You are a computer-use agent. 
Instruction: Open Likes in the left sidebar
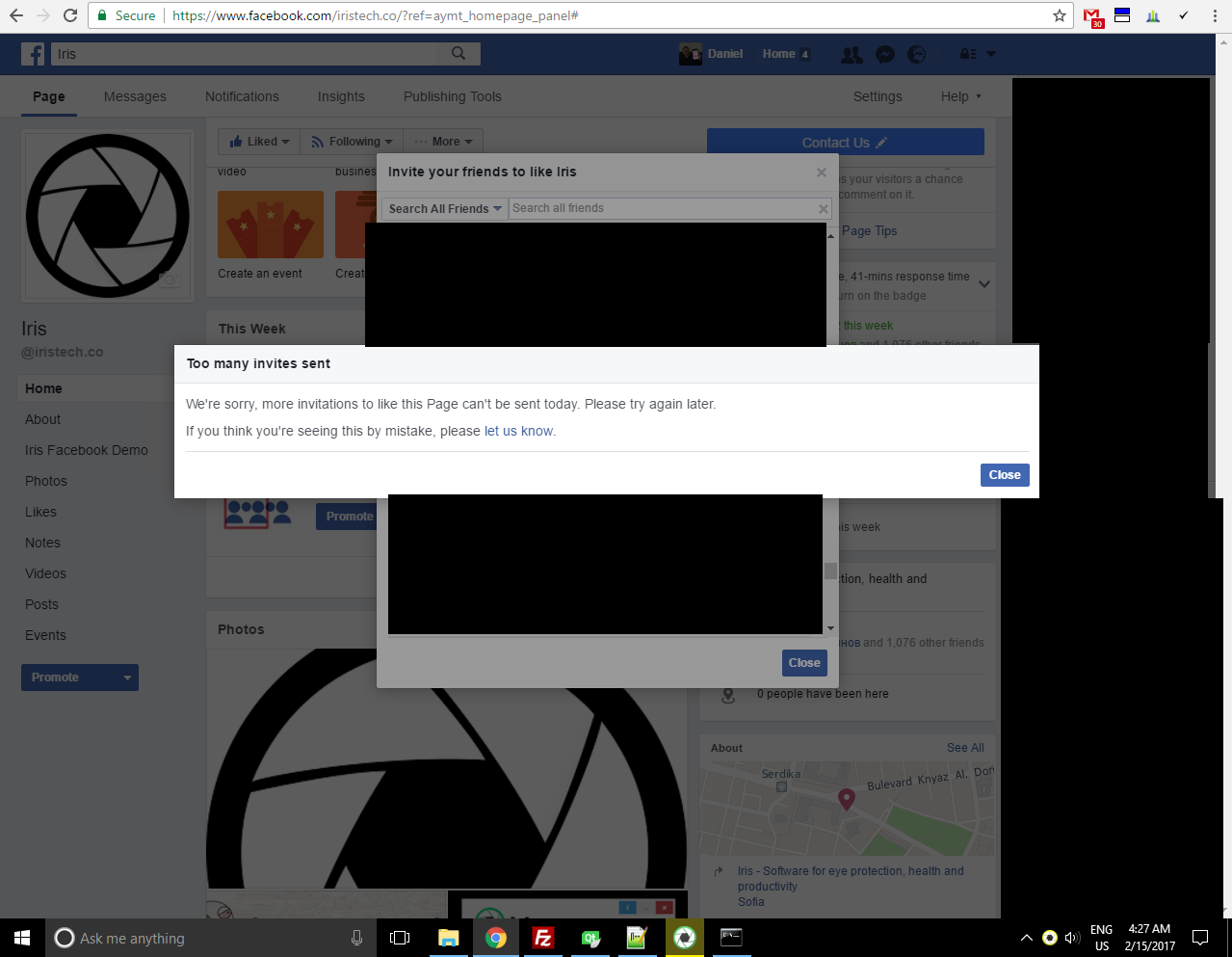[x=40, y=512]
